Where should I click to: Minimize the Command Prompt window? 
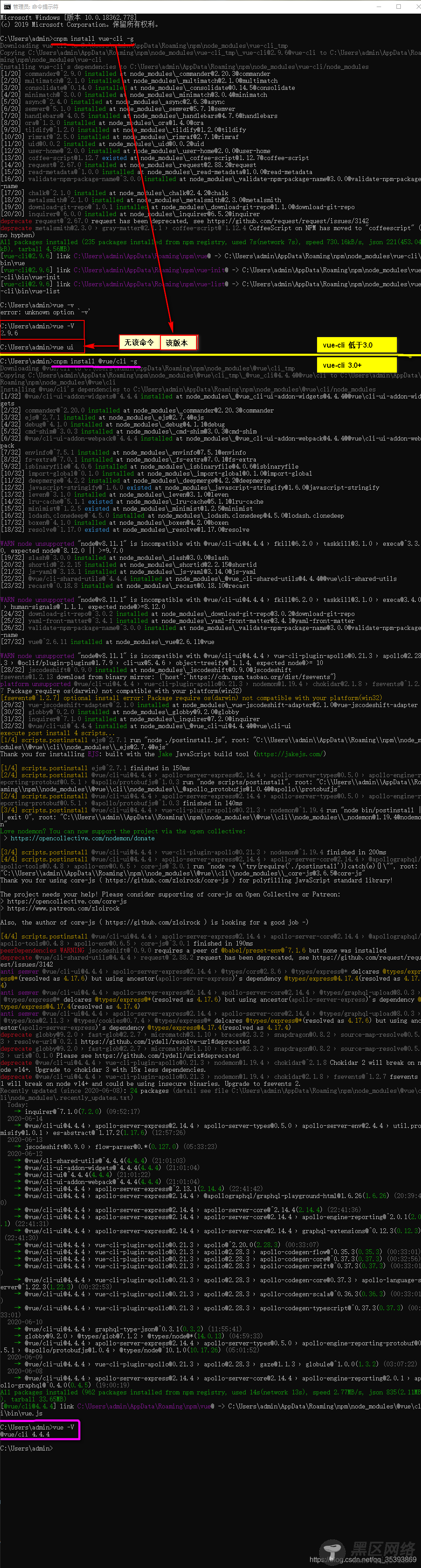pos(379,6)
